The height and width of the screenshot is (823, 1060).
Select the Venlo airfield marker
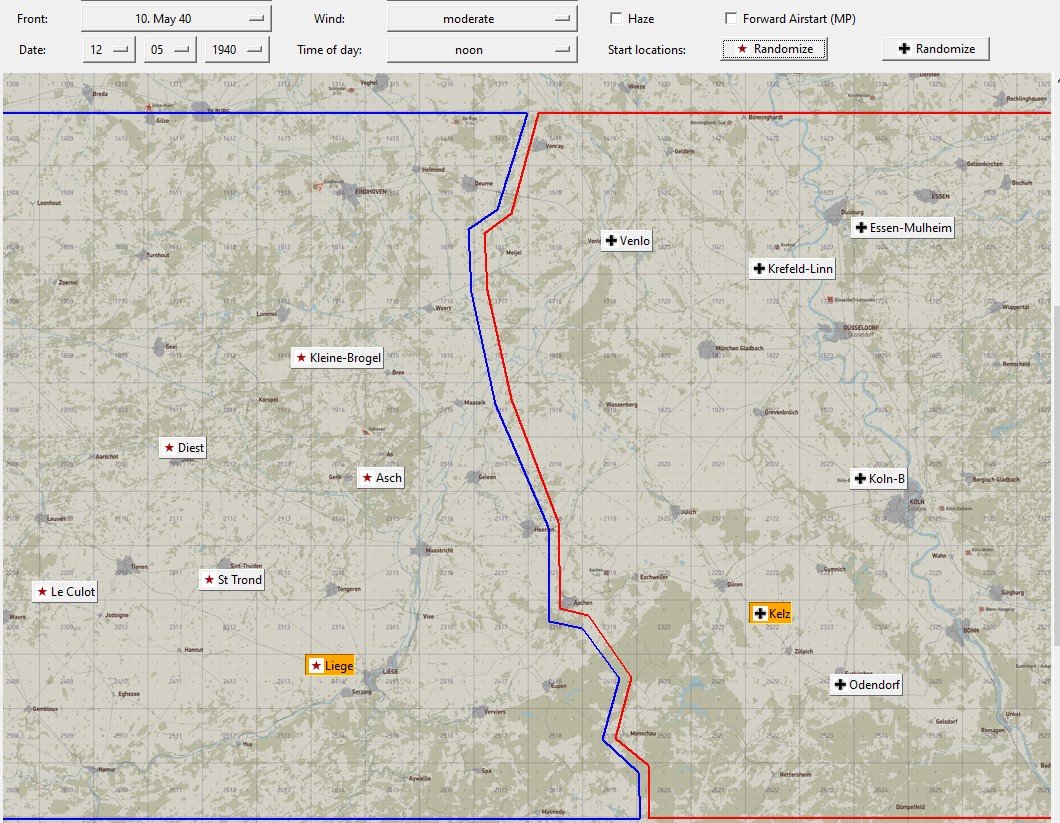coord(627,241)
